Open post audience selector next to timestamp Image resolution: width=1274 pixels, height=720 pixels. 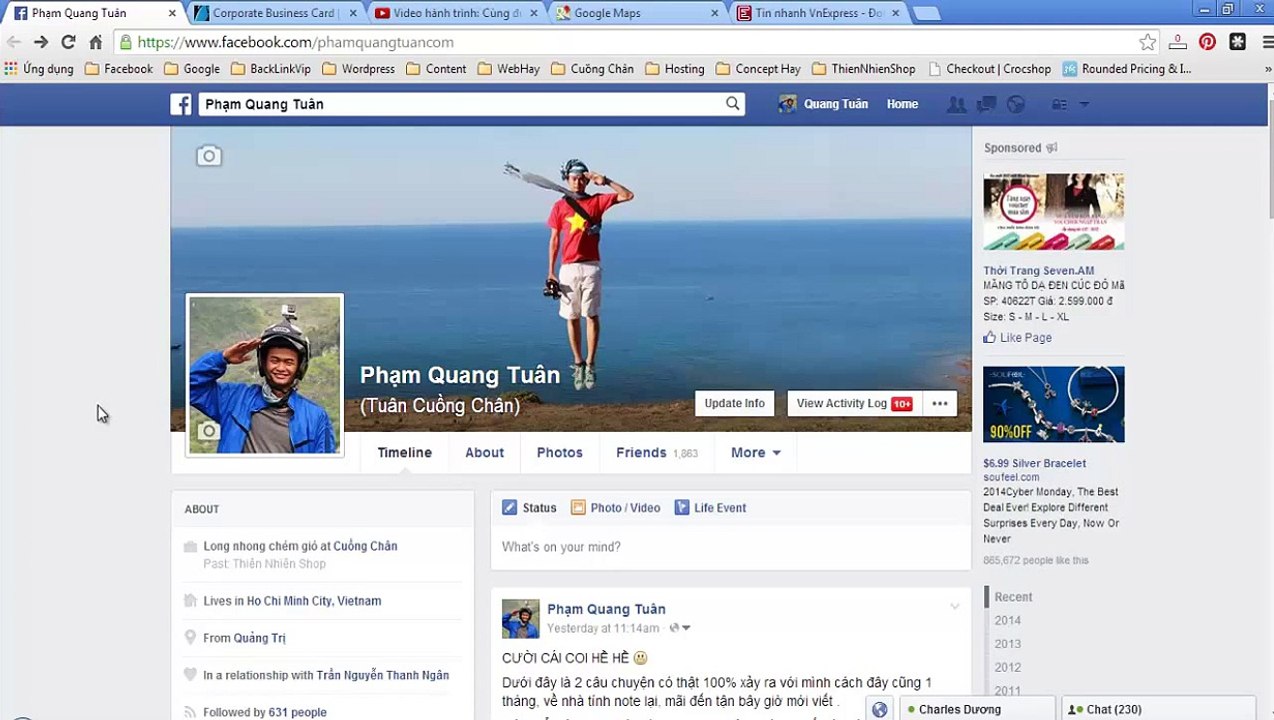[x=680, y=628]
